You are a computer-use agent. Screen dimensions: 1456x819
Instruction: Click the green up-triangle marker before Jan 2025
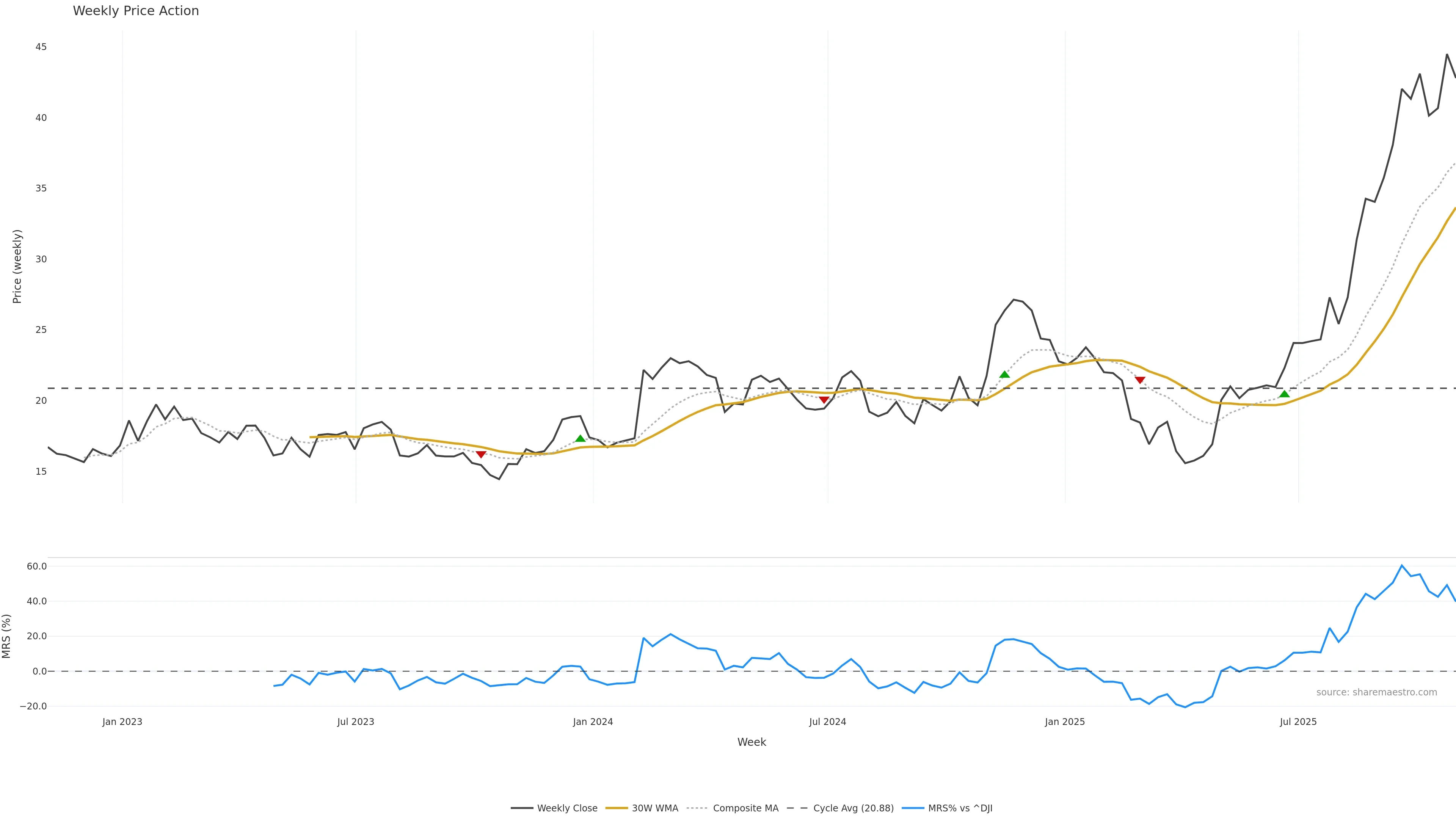(x=1004, y=374)
